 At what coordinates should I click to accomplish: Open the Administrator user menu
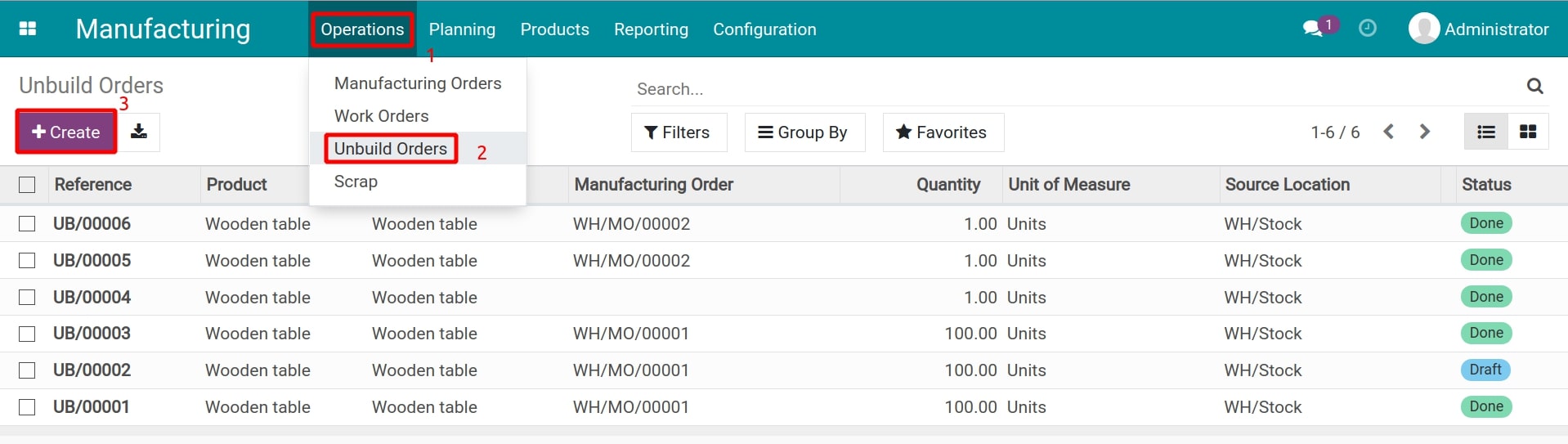point(1478,29)
